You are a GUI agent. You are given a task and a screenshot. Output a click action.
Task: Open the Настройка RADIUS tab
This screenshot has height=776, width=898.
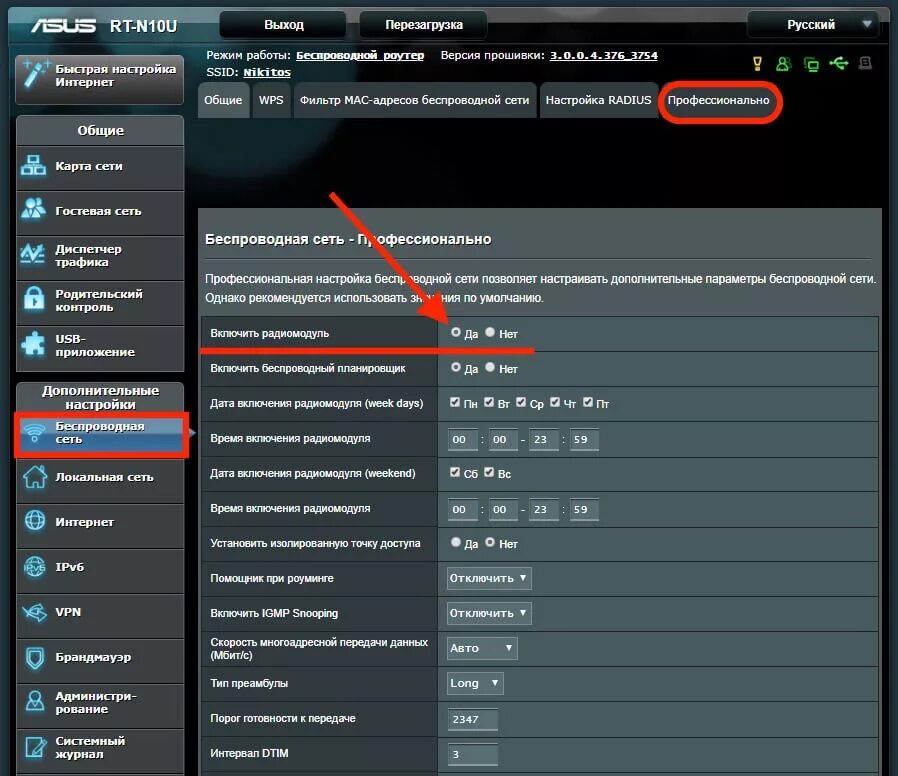pyautogui.click(x=598, y=100)
